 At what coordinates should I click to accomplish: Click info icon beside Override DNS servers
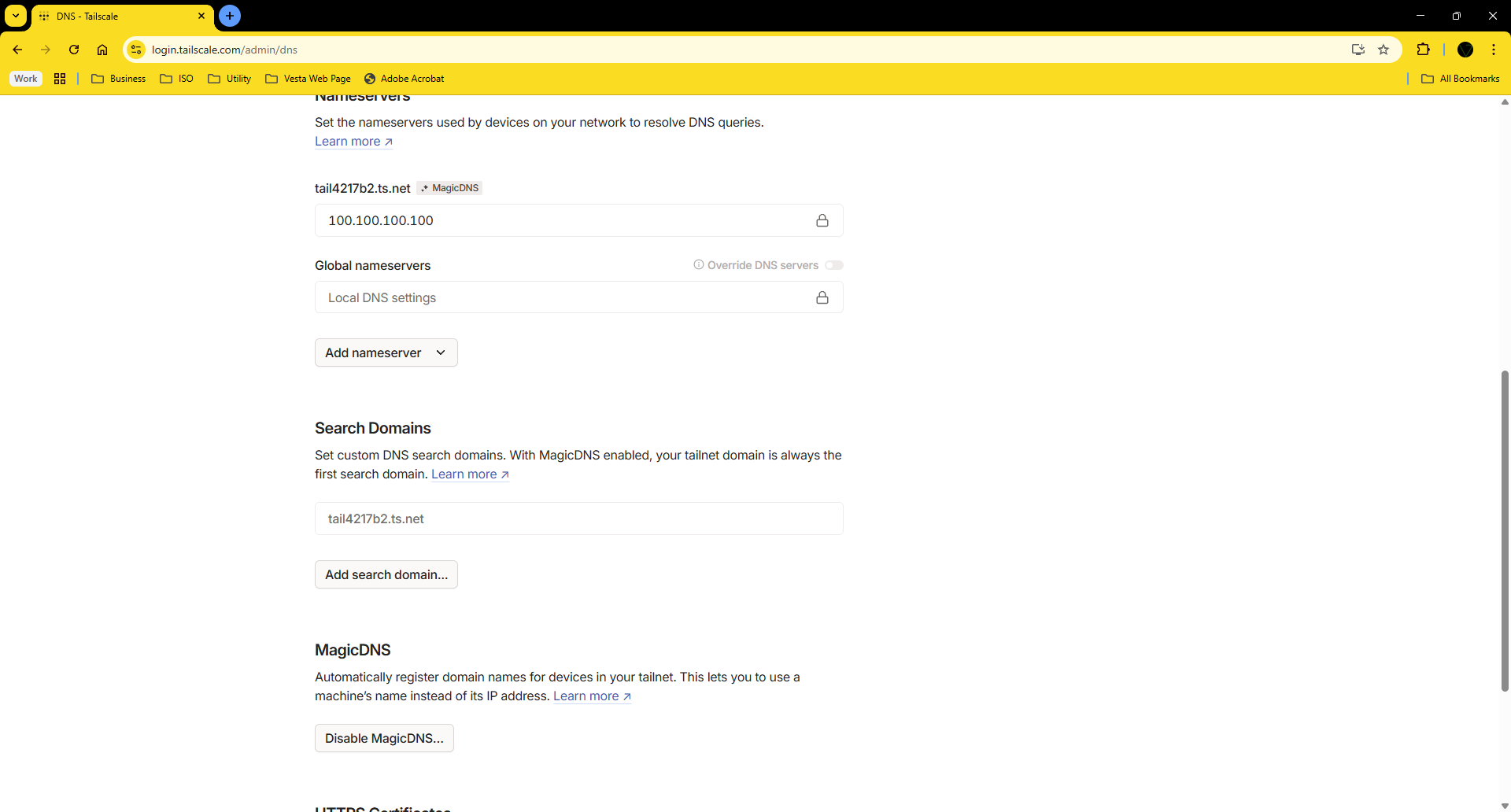click(699, 264)
